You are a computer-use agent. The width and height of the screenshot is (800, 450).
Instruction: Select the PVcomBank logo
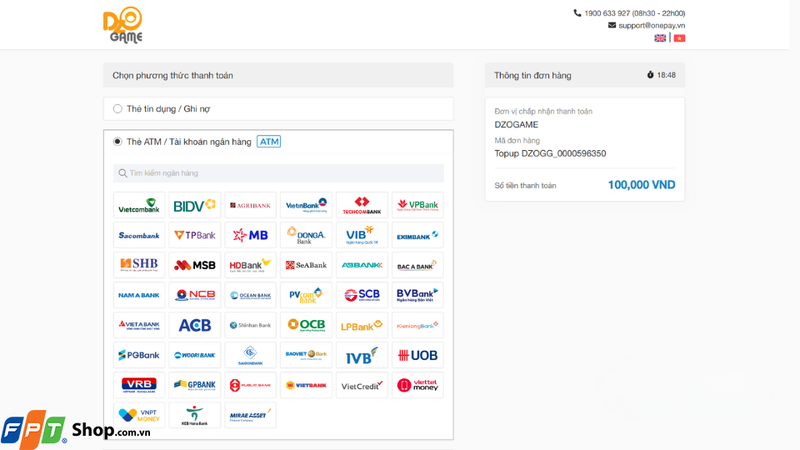pos(306,295)
